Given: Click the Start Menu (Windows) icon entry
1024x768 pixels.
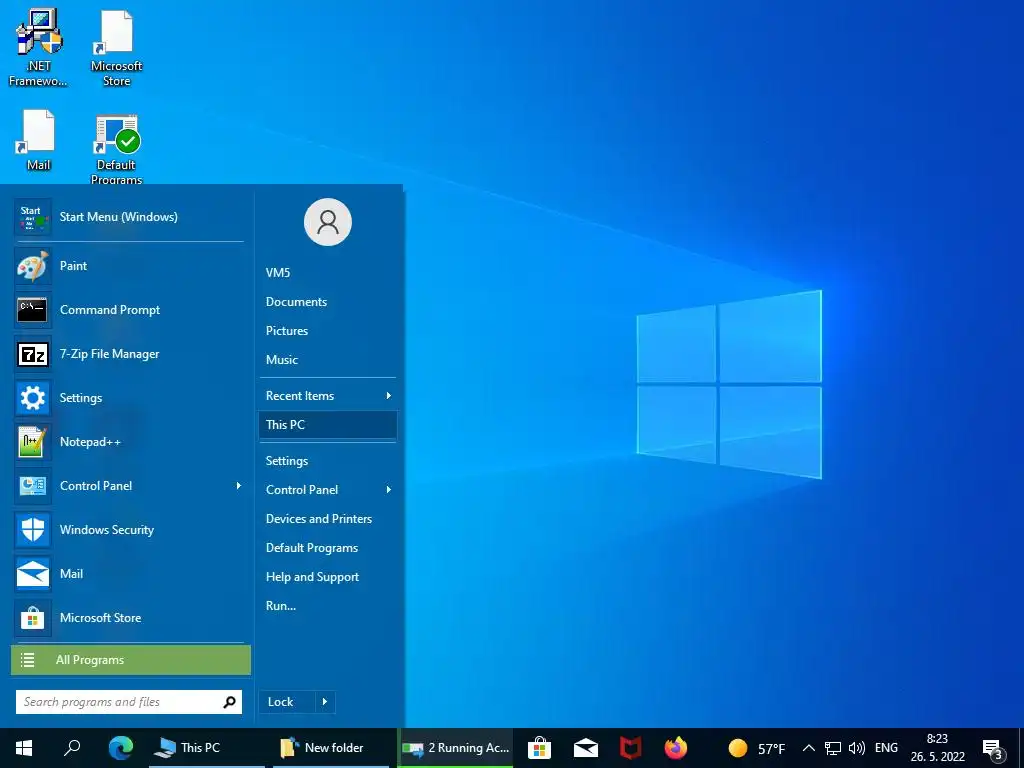Looking at the screenshot, I should coord(33,217).
